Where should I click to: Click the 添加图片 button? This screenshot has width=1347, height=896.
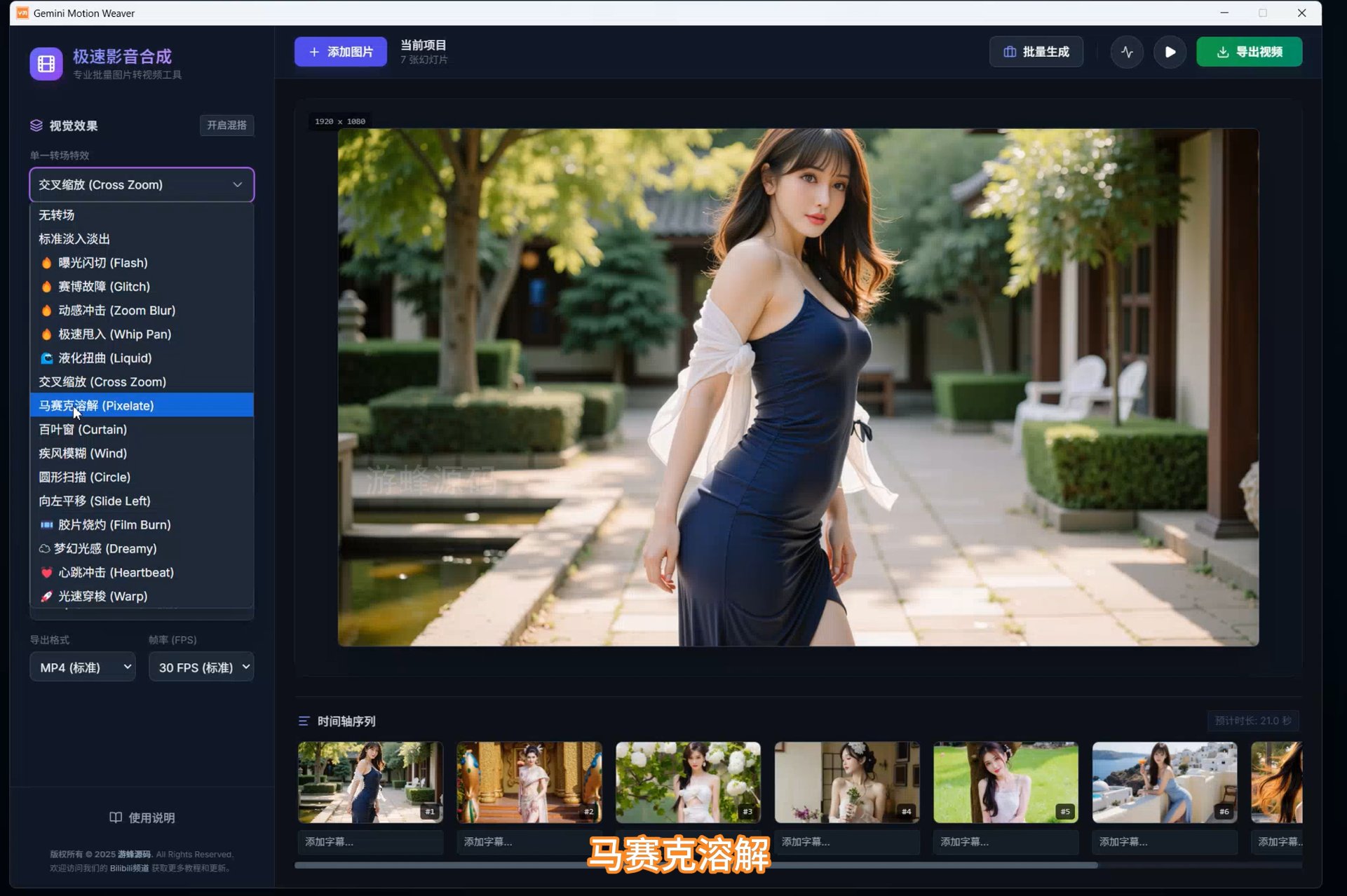341,52
